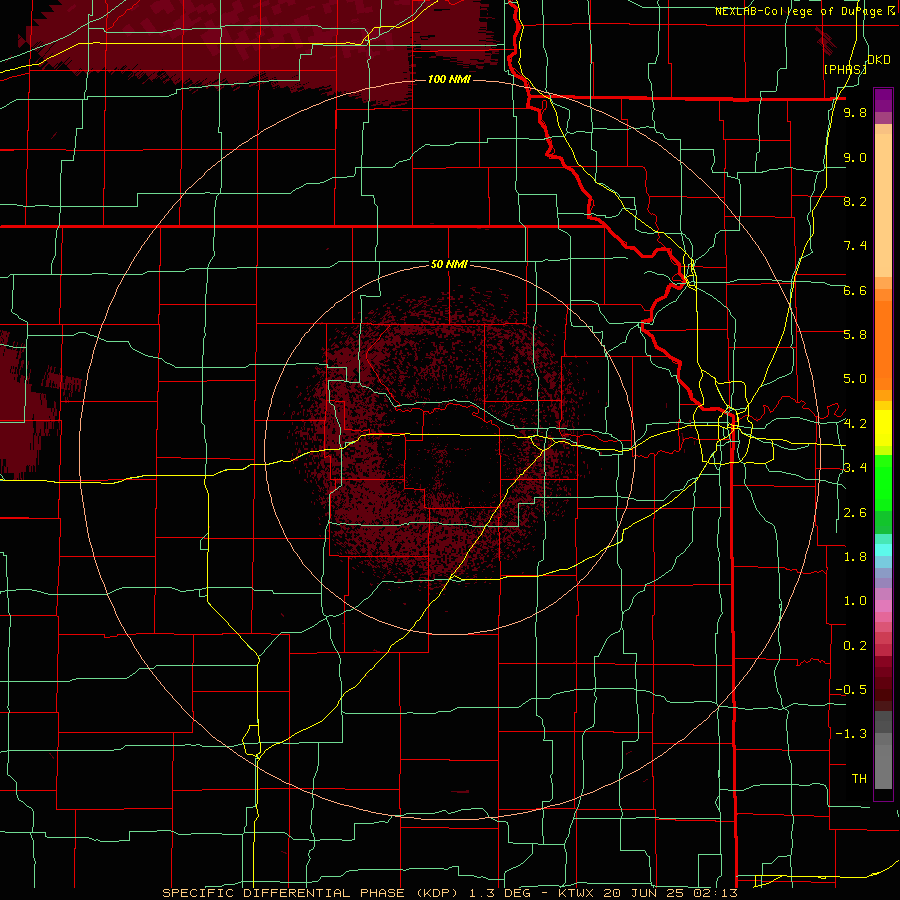The width and height of the screenshot is (900, 900).
Task: Click the 5.8 value on the color scale
Action: (x=855, y=334)
